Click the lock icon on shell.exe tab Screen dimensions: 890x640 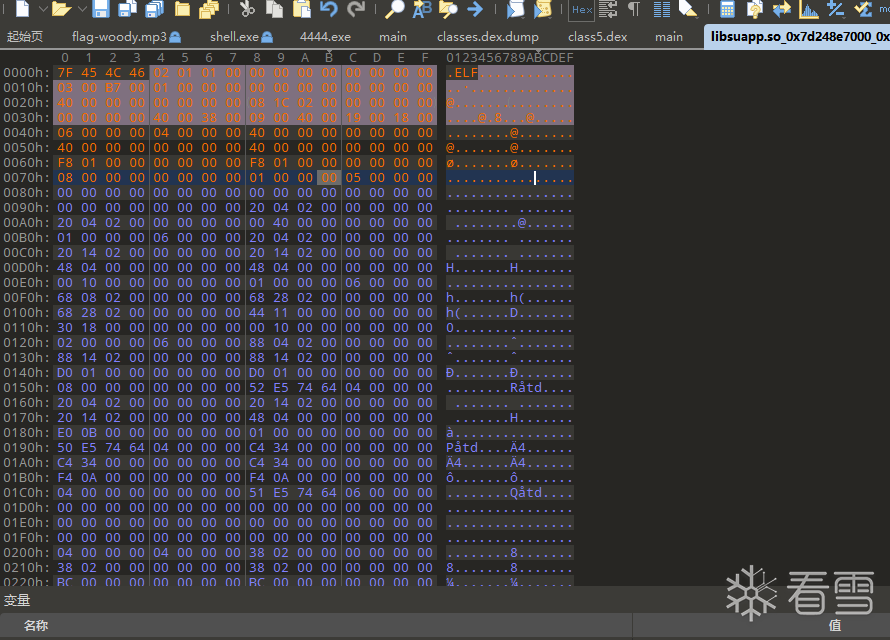click(266, 37)
